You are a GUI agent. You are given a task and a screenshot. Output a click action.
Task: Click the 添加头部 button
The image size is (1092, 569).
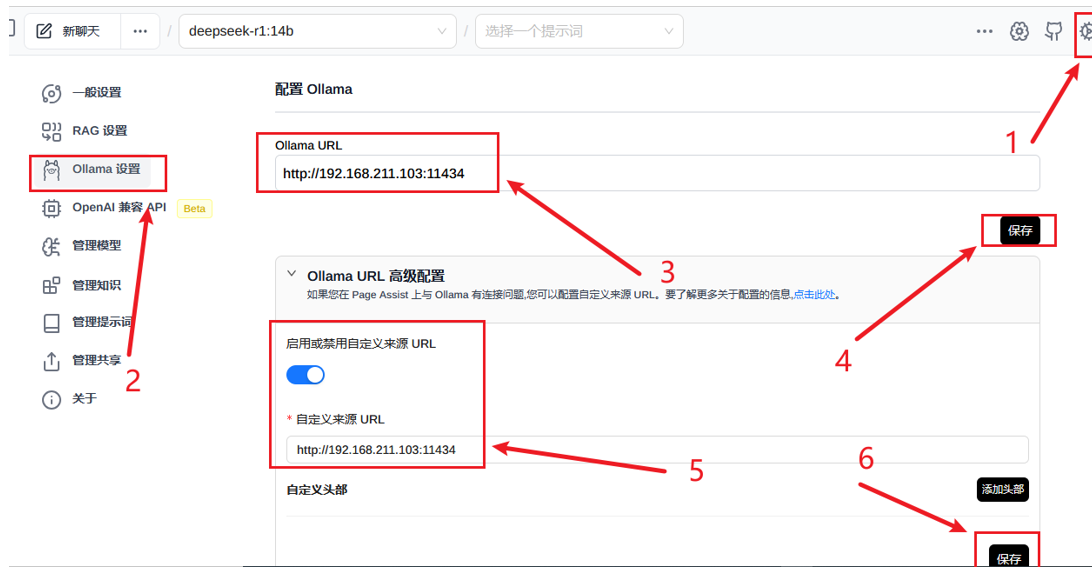point(1002,490)
